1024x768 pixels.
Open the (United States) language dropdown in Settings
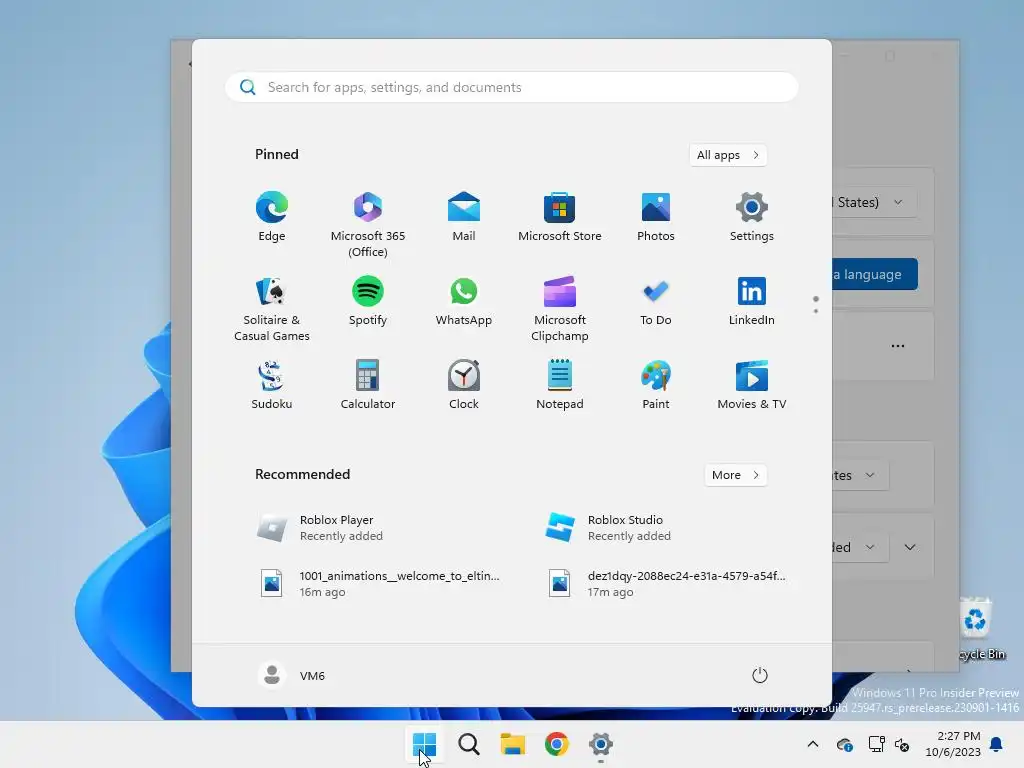[x=875, y=202]
